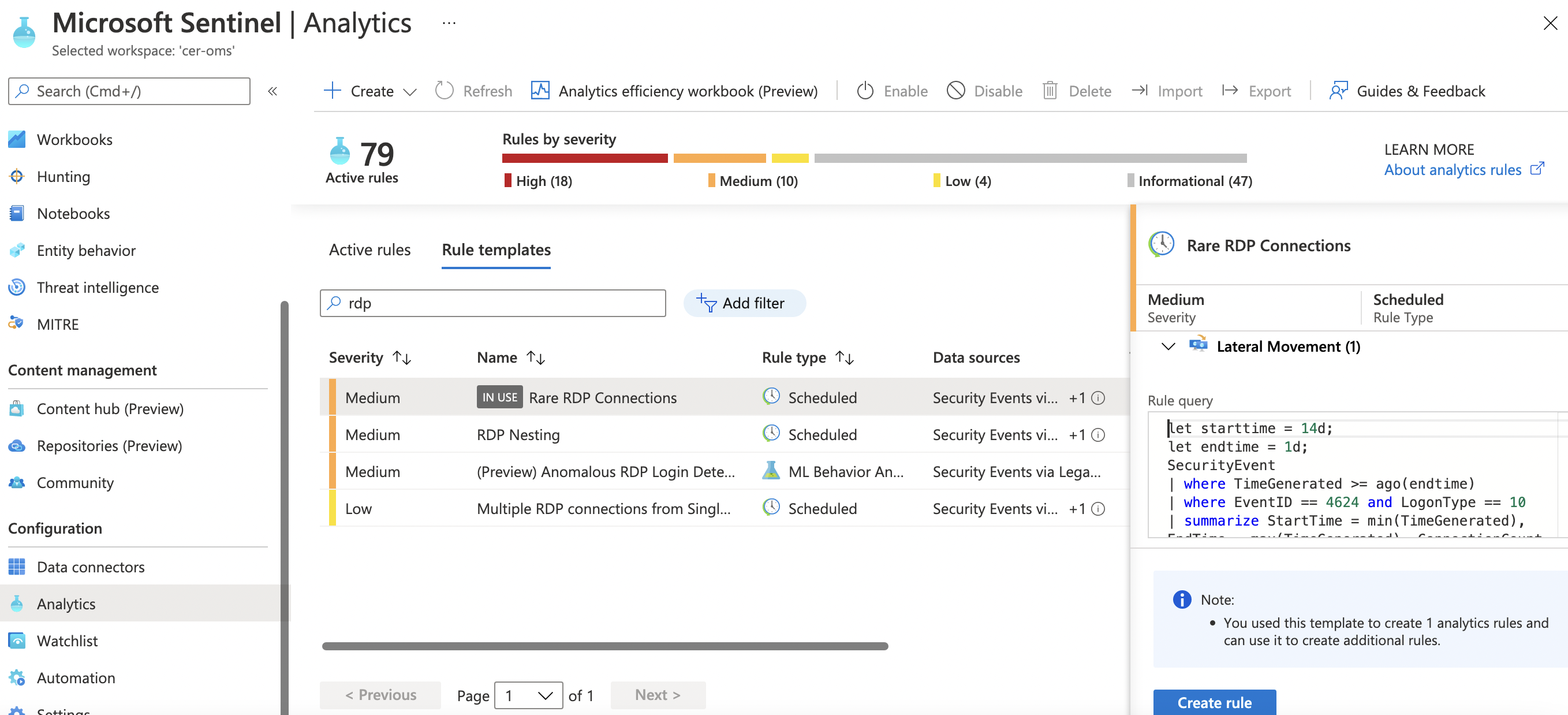
Task: Open Threat intelligence in sidebar
Action: point(98,288)
